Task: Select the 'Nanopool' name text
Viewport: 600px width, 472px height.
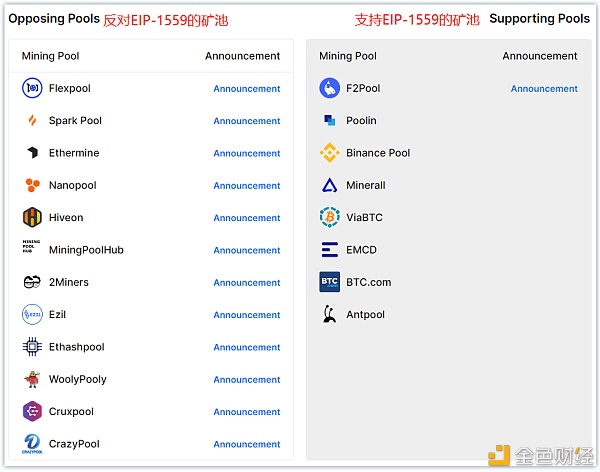Action: pyautogui.click(x=73, y=185)
